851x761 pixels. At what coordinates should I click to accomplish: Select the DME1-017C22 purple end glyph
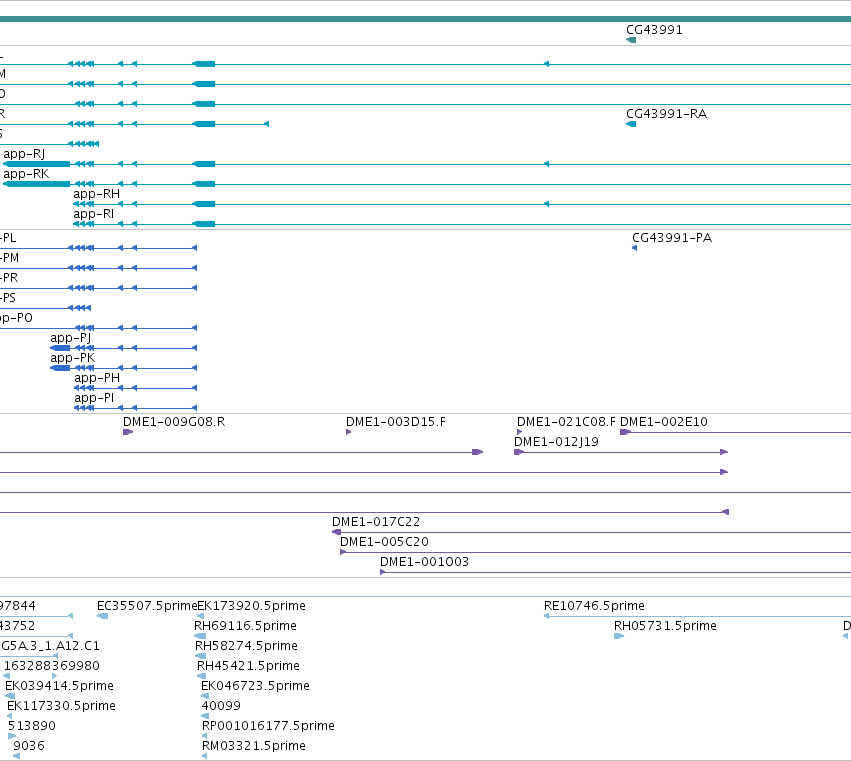coord(336,532)
